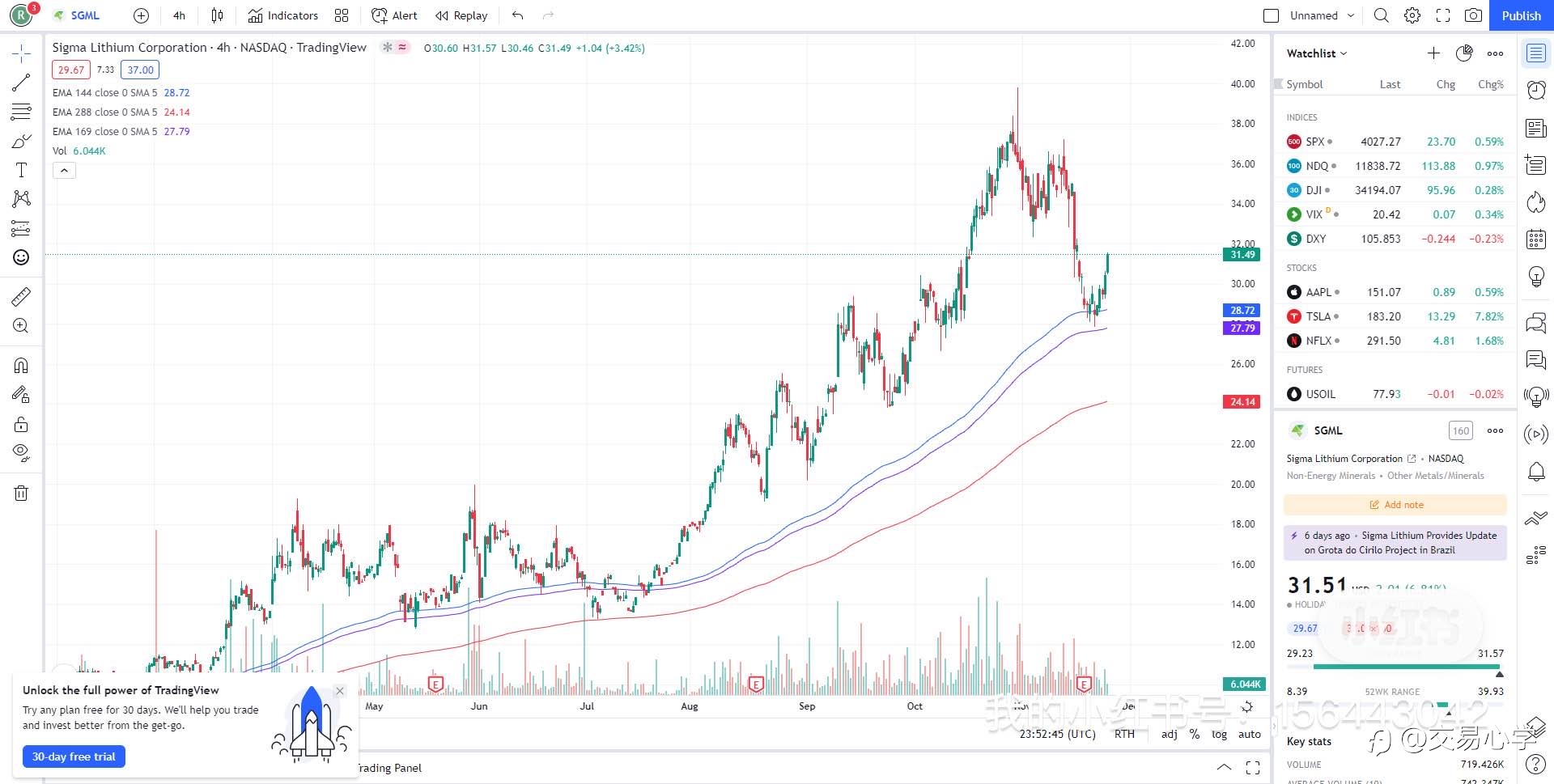Open quick search magnifier
Image resolution: width=1554 pixels, height=784 pixels.
click(x=1382, y=15)
